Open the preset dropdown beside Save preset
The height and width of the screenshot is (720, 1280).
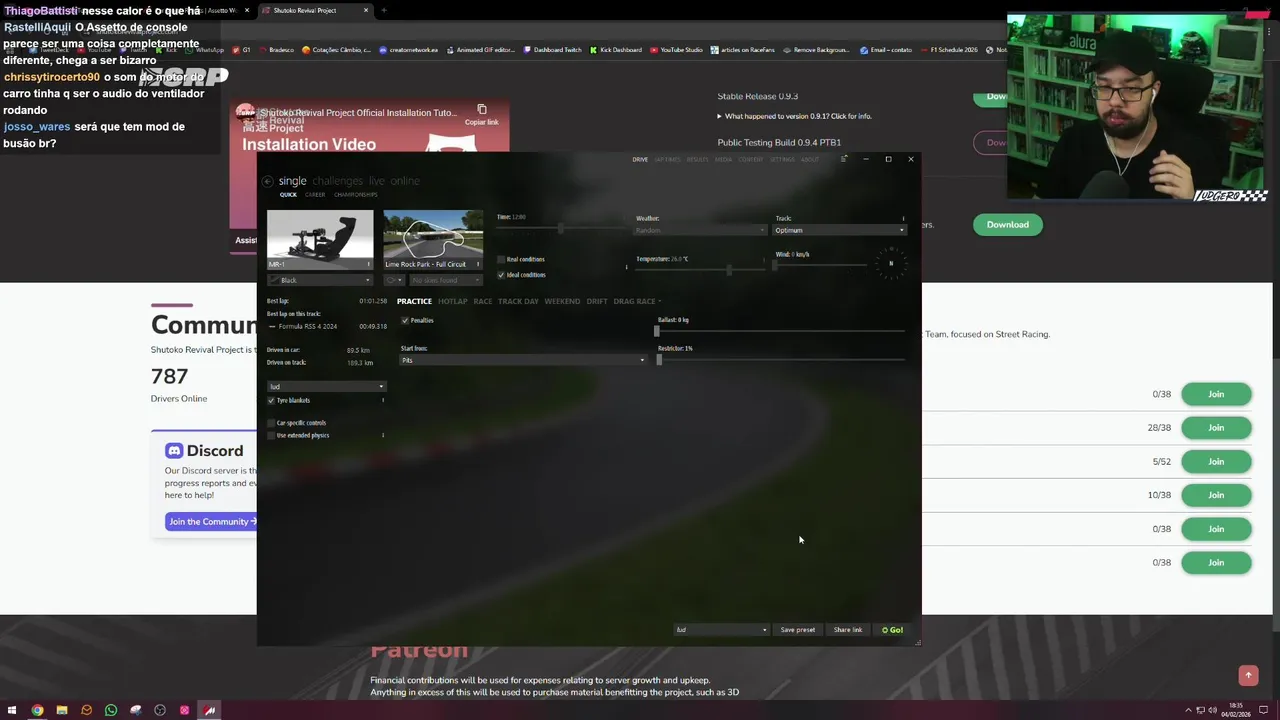point(721,630)
